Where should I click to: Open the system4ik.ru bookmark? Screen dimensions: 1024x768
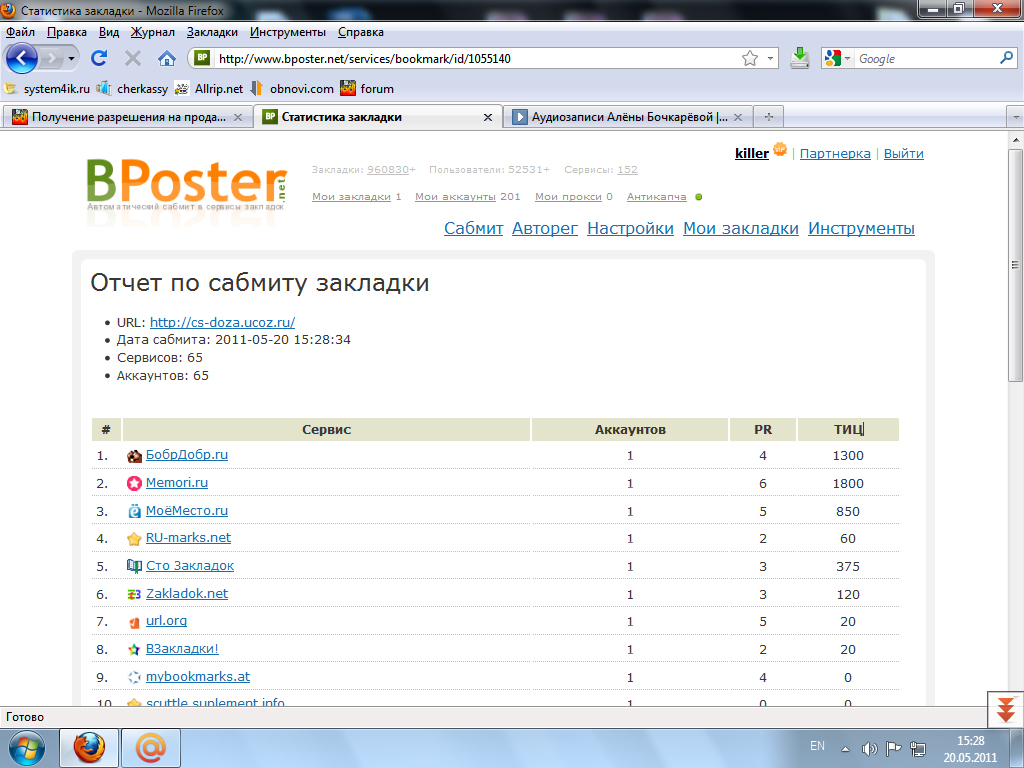[47, 89]
